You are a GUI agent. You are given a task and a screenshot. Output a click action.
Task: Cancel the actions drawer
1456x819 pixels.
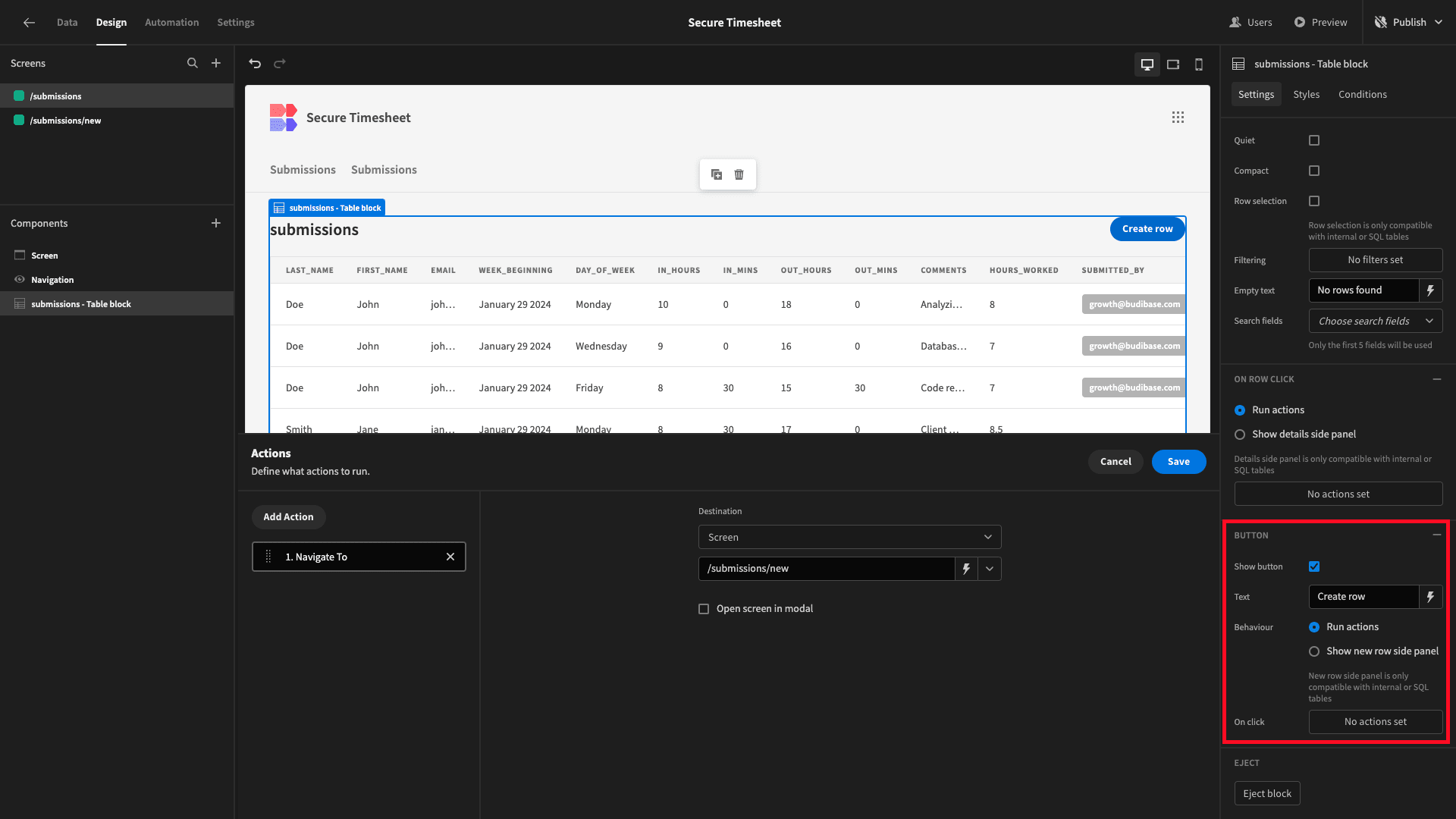pos(1116,462)
